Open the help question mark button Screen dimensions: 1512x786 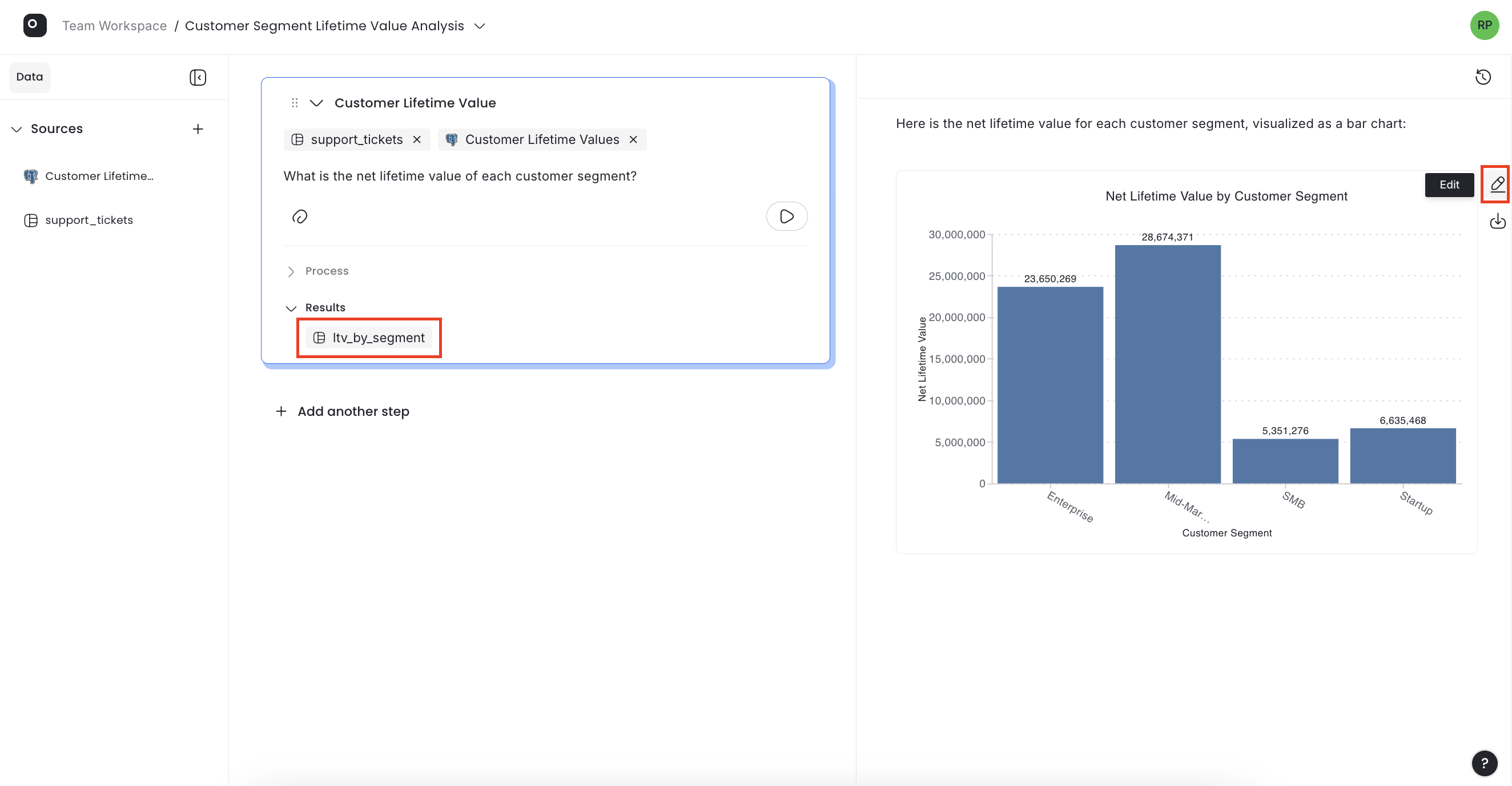(1484, 763)
